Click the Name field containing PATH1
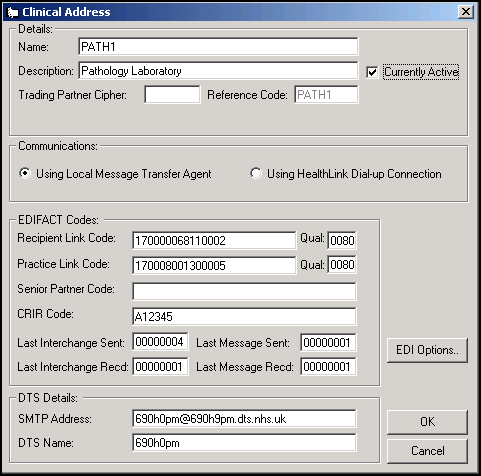 pyautogui.click(x=218, y=47)
